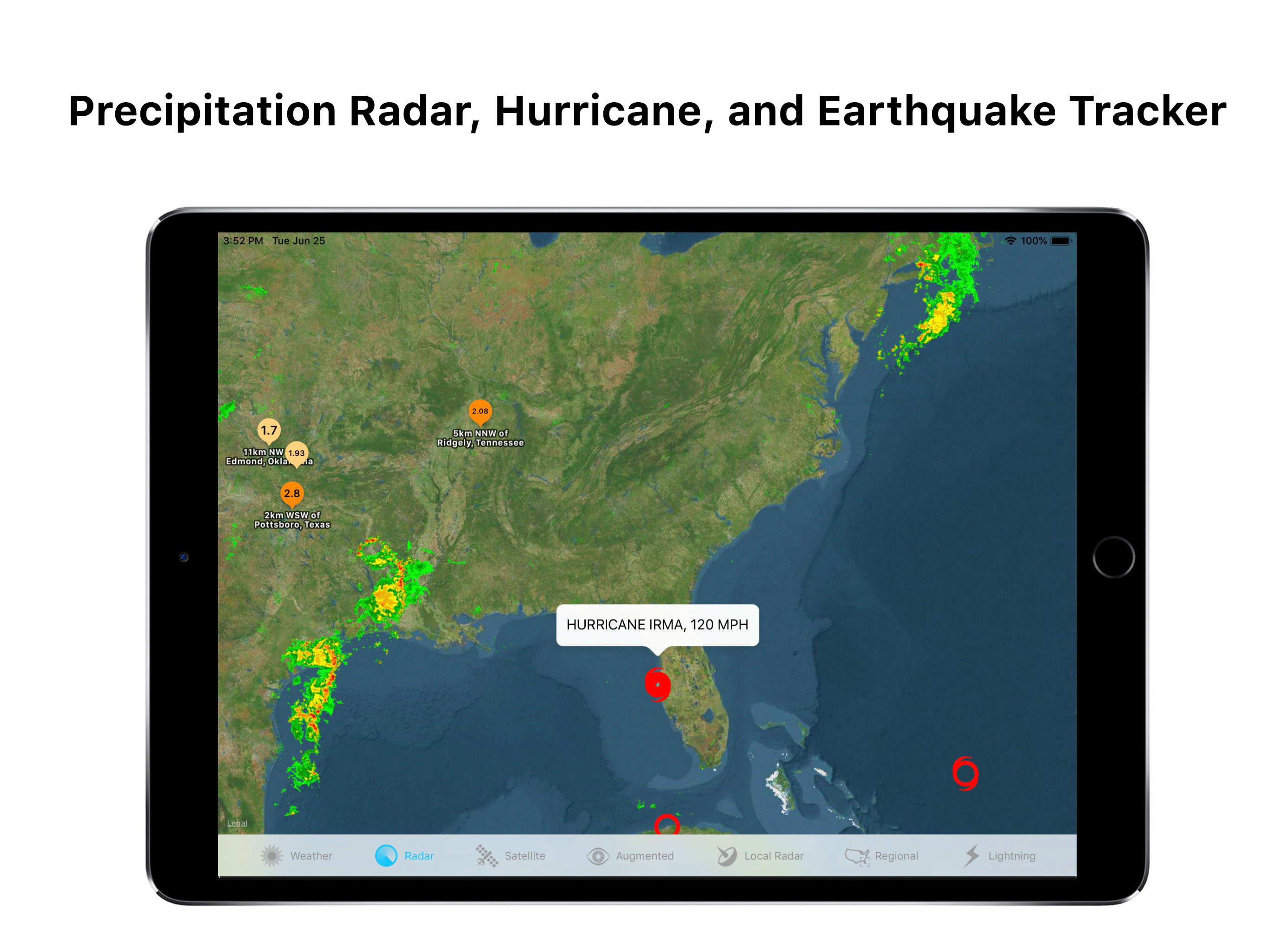This screenshot has width=1270, height=952.
Task: Click the Satellite icon in tab bar
Action: [x=486, y=855]
